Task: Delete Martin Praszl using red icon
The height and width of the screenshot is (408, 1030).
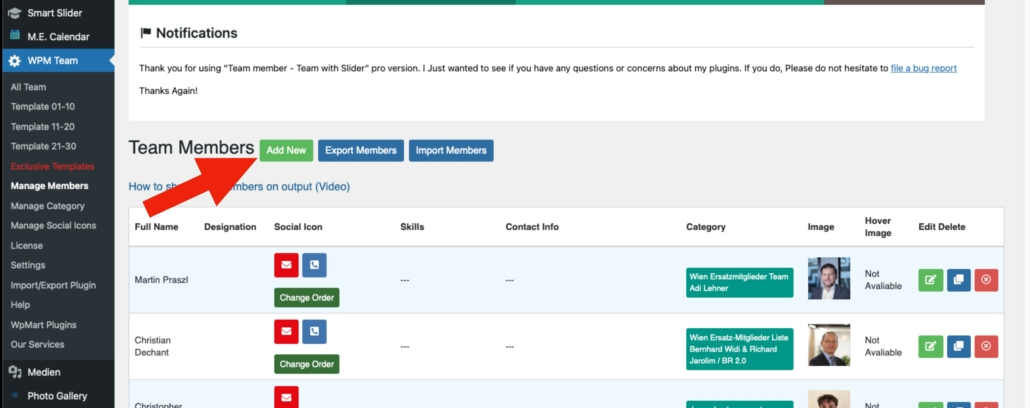Action: click(x=986, y=280)
